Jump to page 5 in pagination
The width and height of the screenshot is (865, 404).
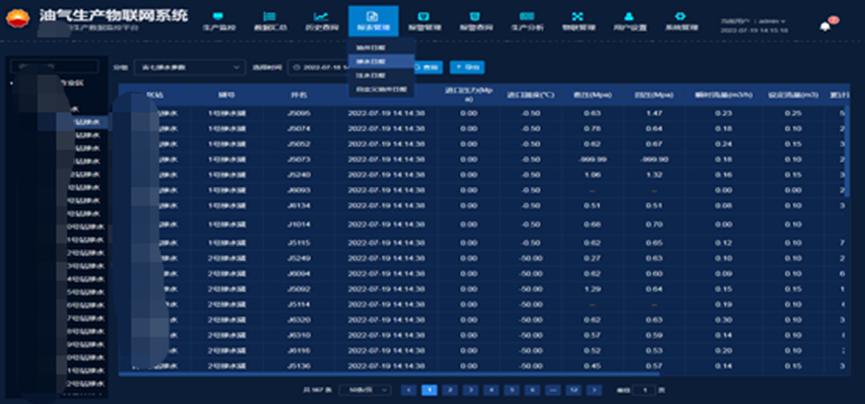point(511,390)
